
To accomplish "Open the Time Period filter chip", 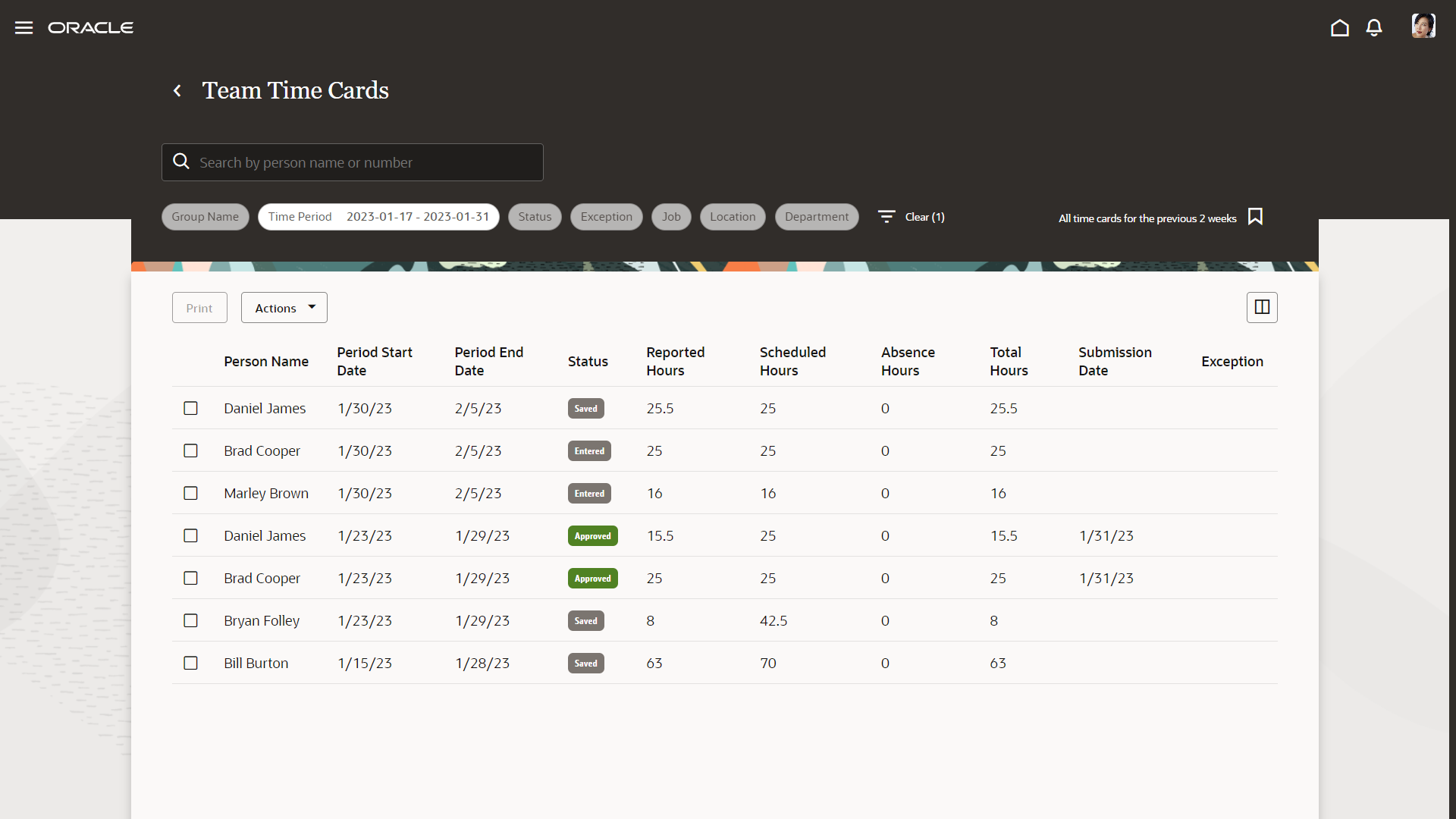I will [x=378, y=217].
